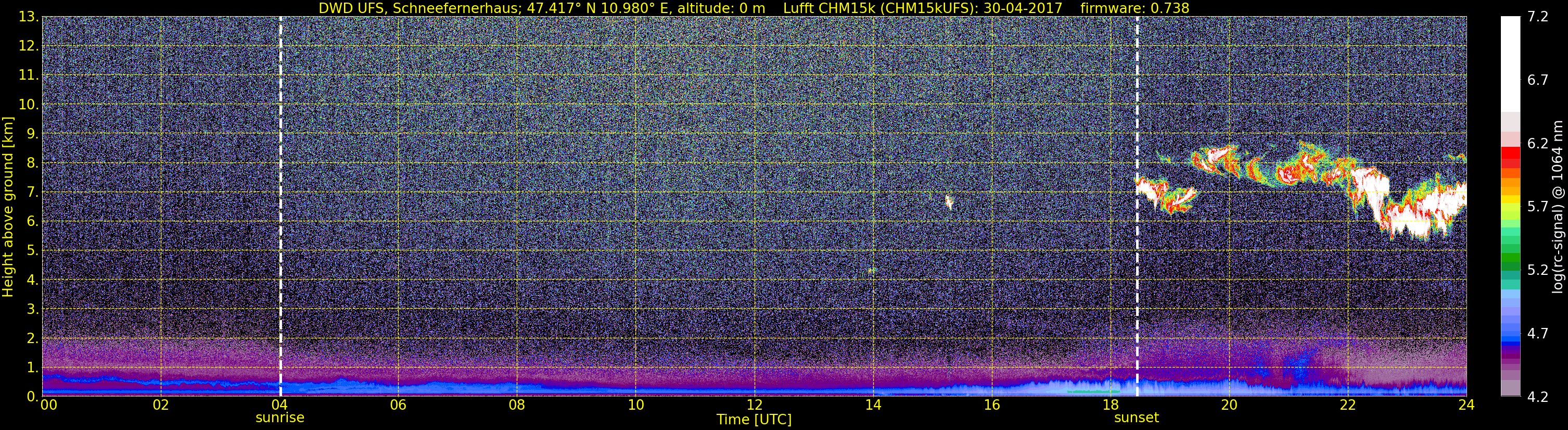The image size is (1568, 430).
Task: Click the 'firmware: 0.738' text in title
Action: pos(1134,8)
